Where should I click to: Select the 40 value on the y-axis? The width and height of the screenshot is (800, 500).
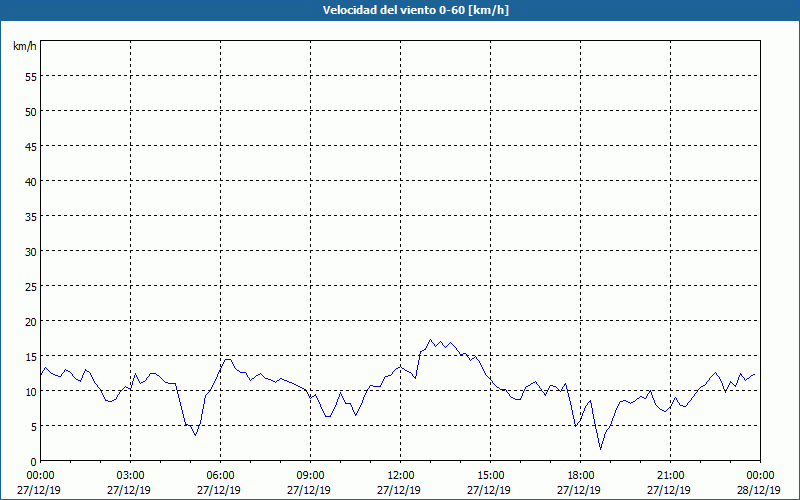pyautogui.click(x=31, y=181)
